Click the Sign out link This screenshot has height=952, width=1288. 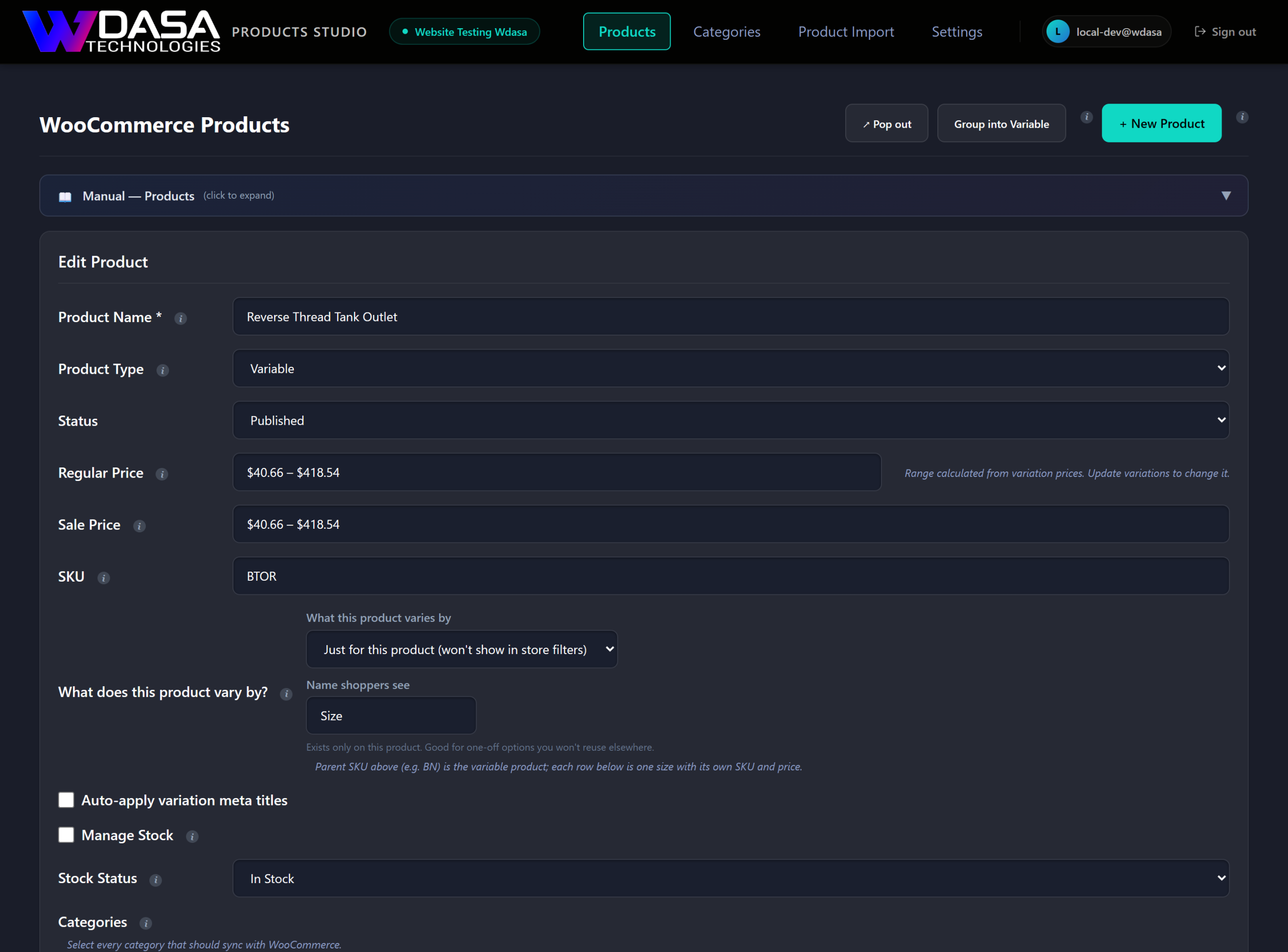(x=1225, y=32)
